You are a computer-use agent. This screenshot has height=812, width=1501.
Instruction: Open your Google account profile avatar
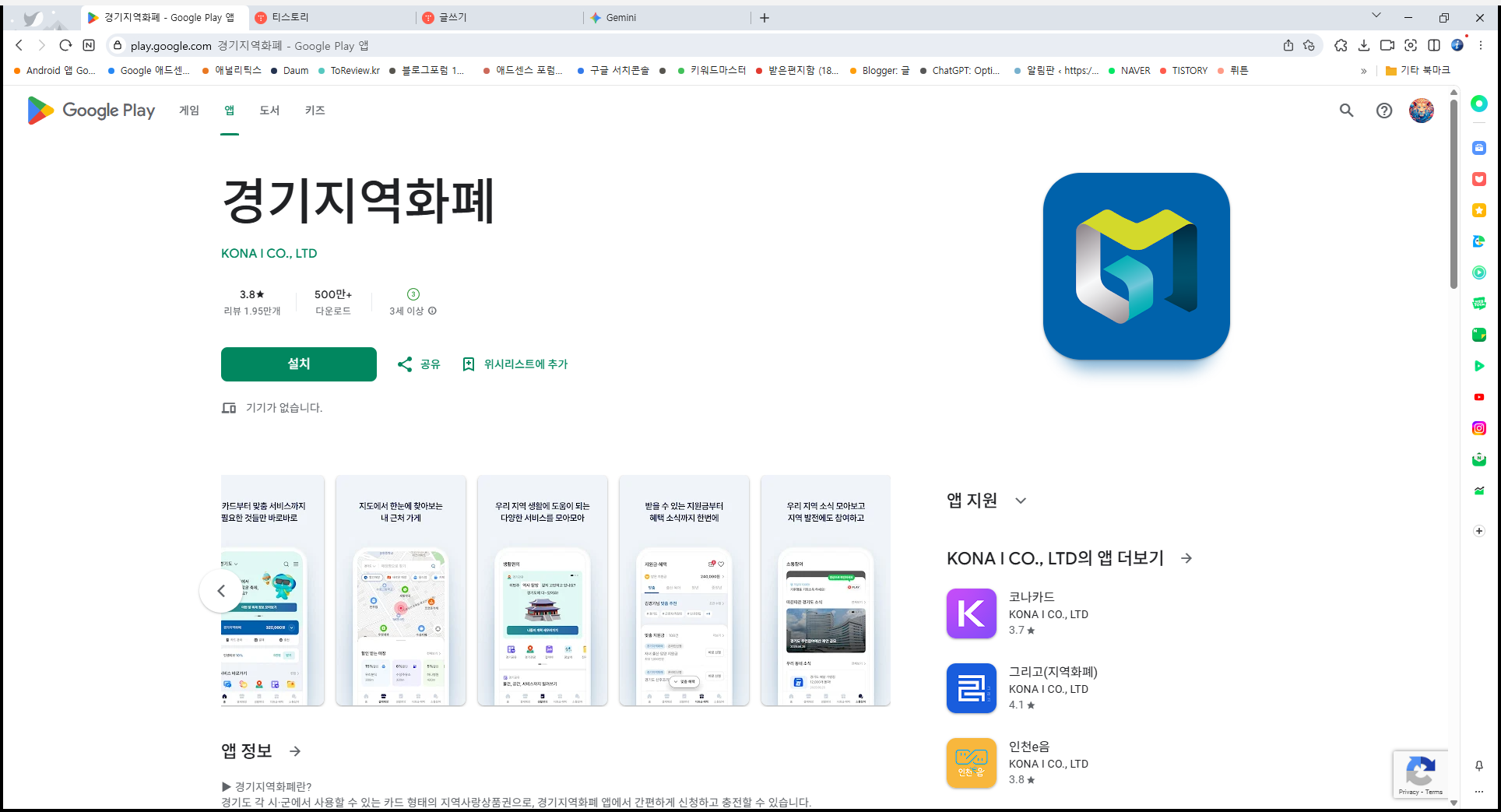click(1421, 111)
